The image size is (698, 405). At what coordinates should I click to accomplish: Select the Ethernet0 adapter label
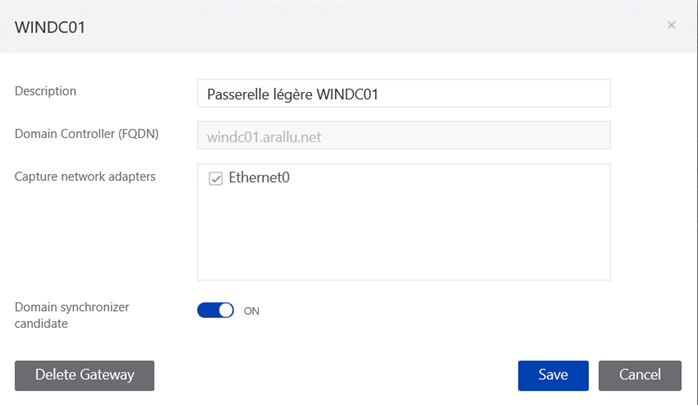(x=259, y=178)
